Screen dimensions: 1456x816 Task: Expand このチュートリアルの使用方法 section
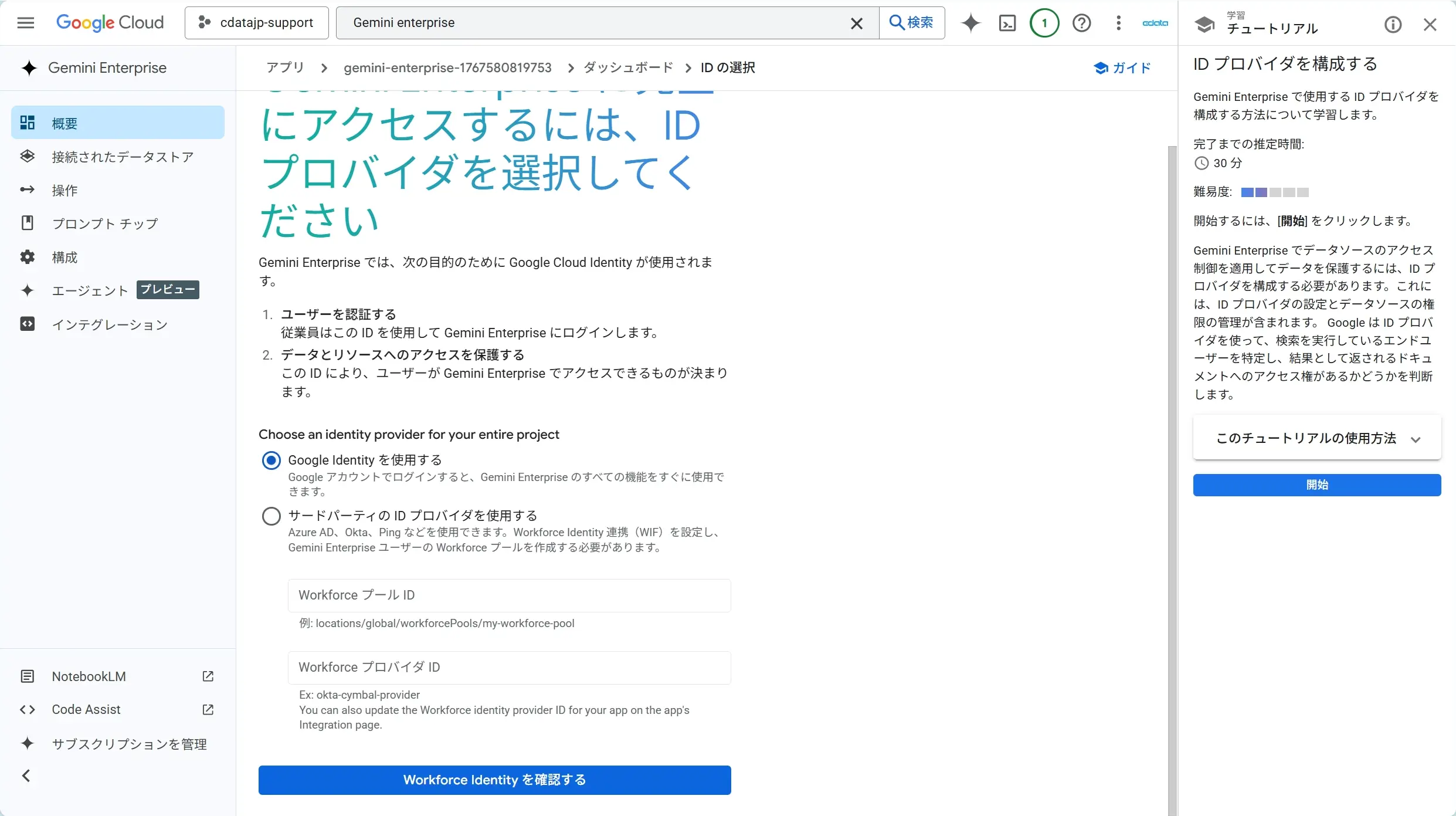click(x=1316, y=439)
